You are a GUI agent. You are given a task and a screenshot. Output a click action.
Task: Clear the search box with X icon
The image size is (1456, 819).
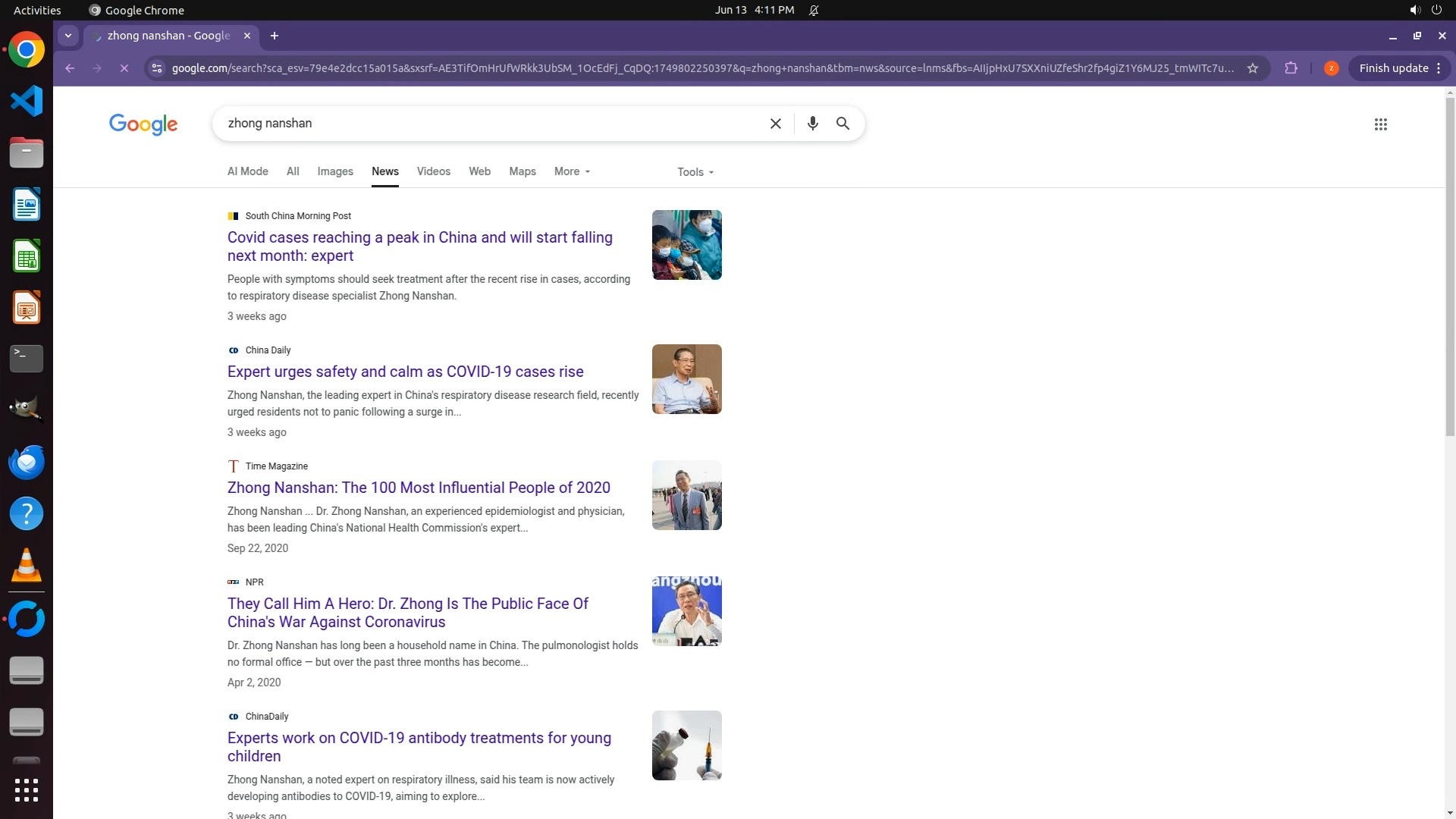(x=775, y=124)
